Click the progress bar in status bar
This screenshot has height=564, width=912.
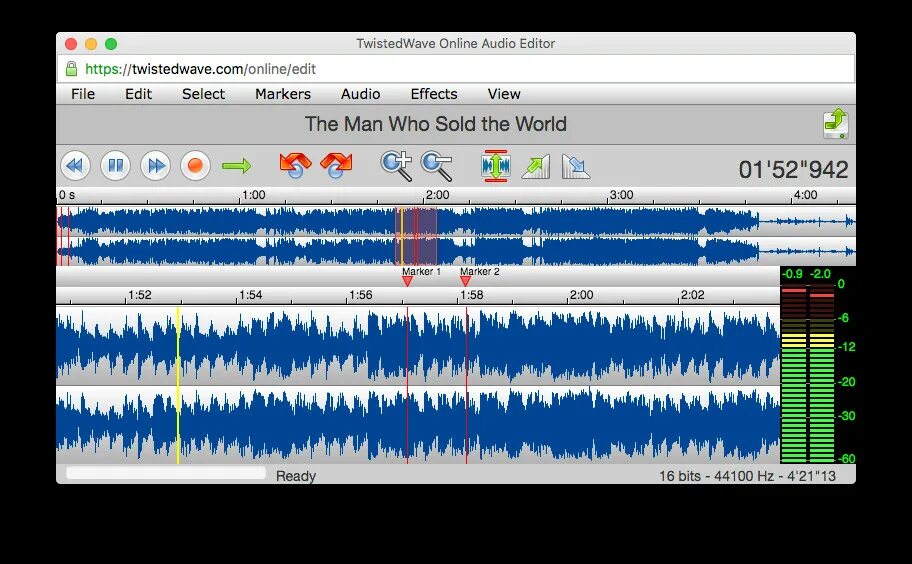click(166, 473)
